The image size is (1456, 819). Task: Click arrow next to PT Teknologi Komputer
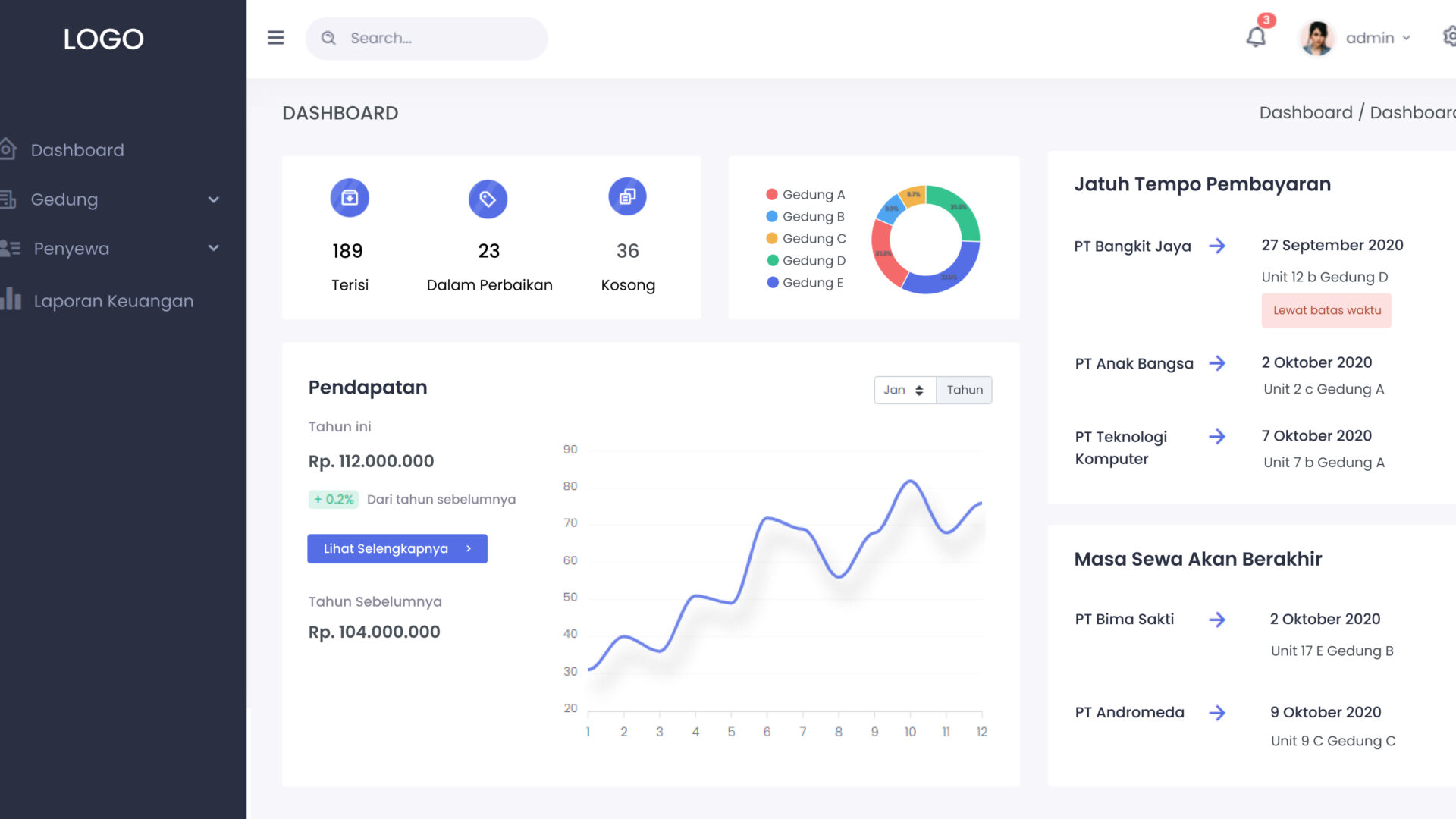[x=1217, y=436]
